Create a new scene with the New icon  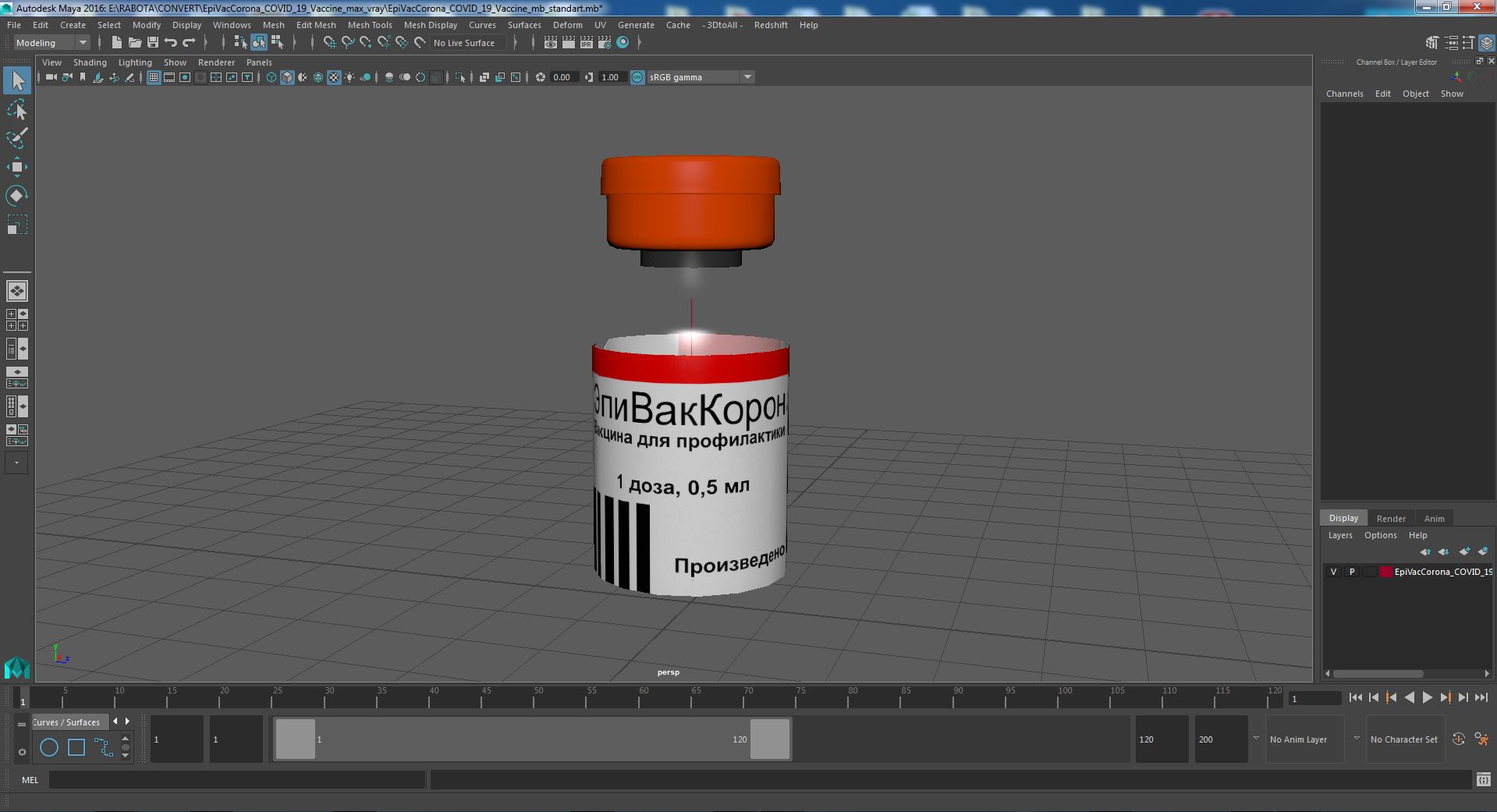(x=116, y=43)
